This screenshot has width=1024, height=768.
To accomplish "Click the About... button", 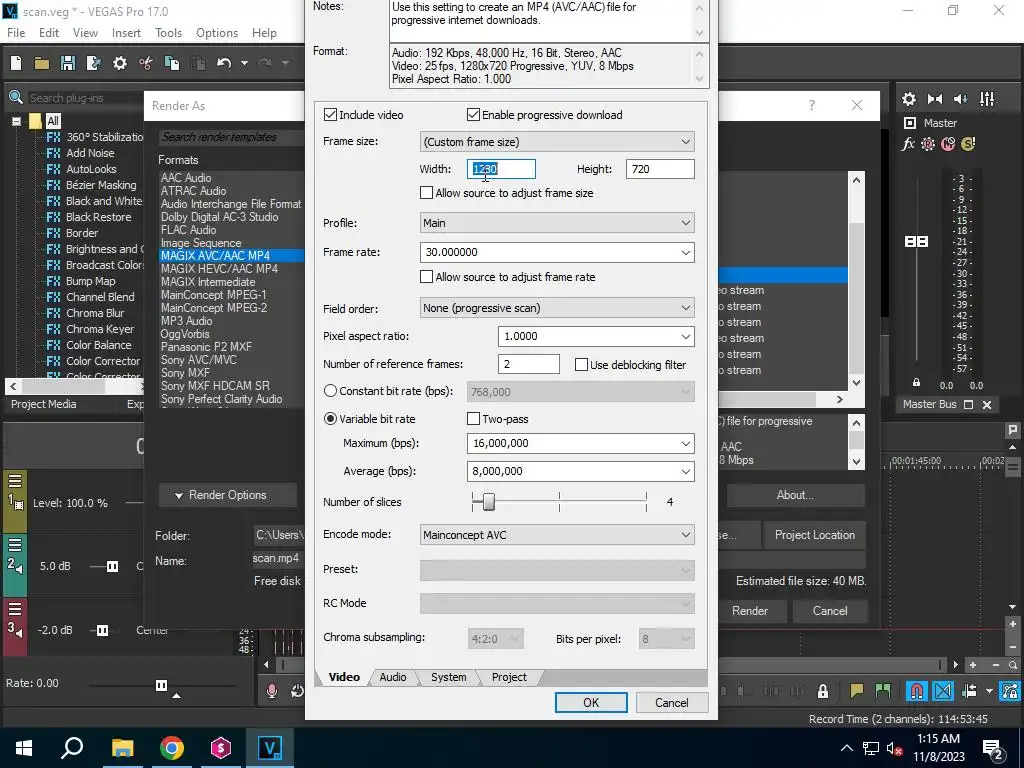I will tap(795, 495).
